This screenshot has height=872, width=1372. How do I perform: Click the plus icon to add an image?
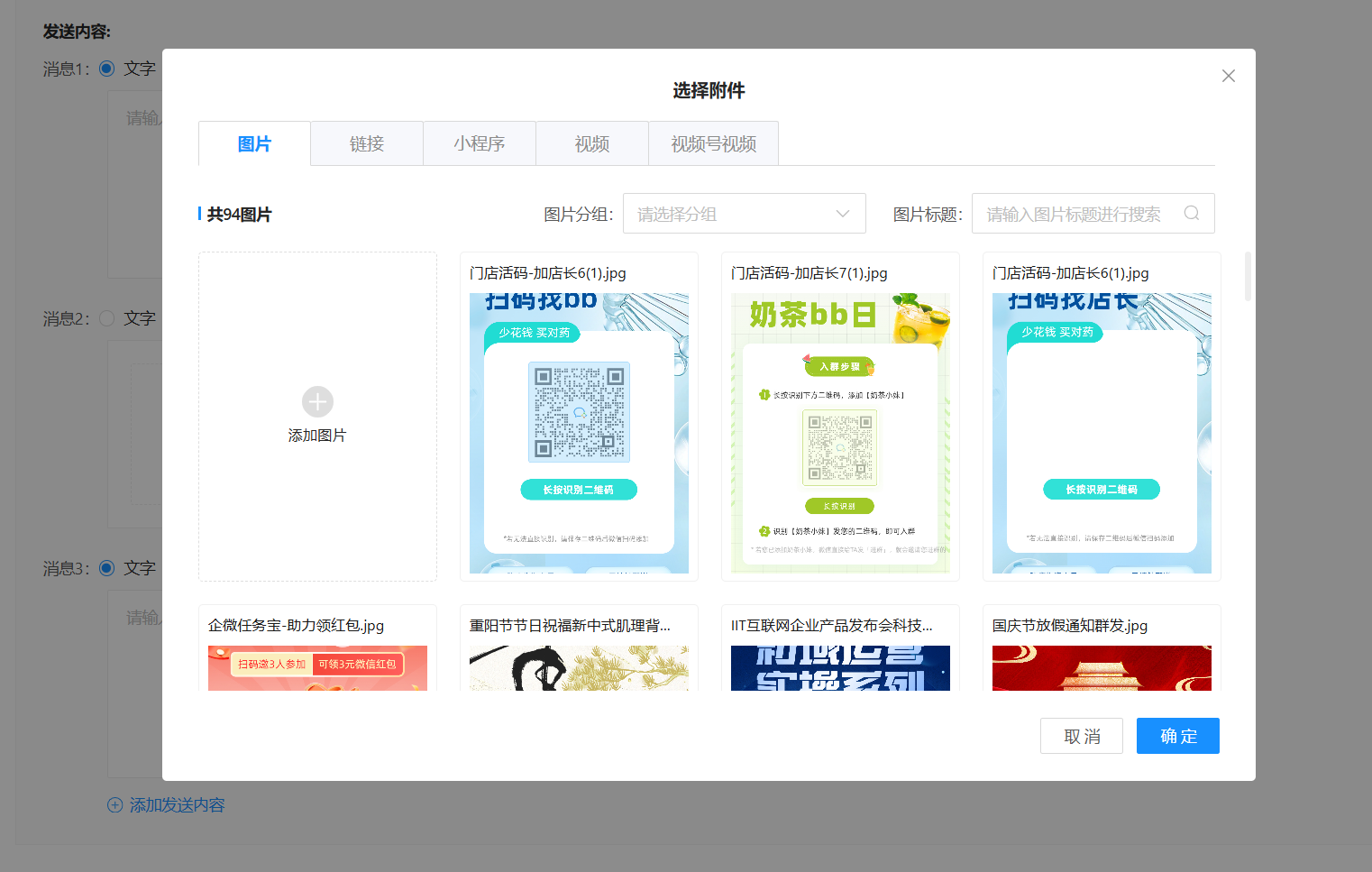tap(317, 401)
